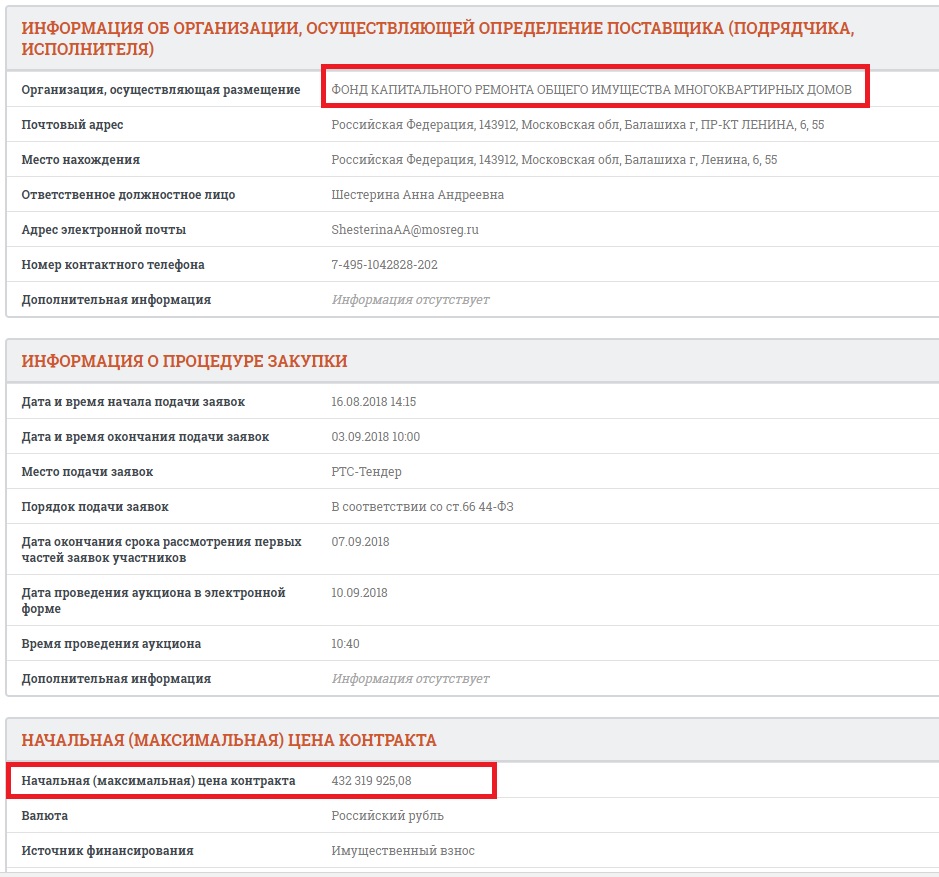939x877 pixels.
Task: Click 'НАЧАЛЬНАЯ (МАКСИМАЛЬНАЯ) ЦЕНА КОНТРАКТА' heading
Action: (229, 740)
